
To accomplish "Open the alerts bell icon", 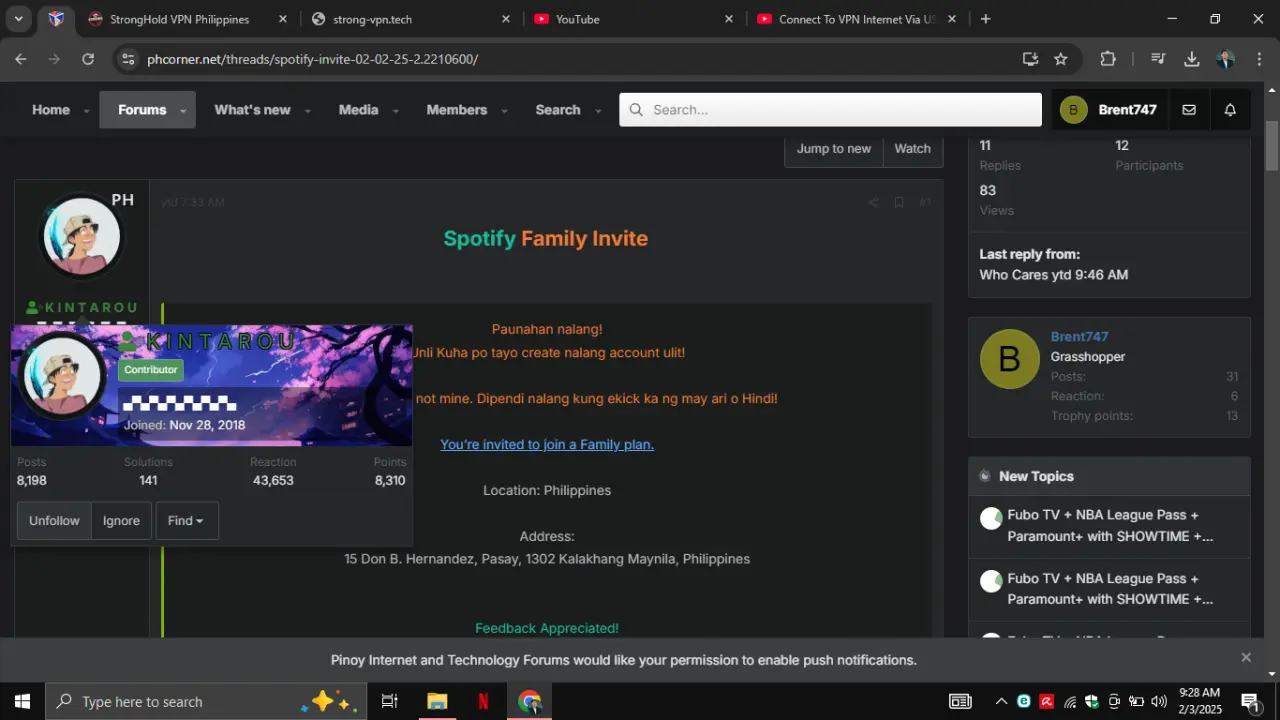I will tap(1231, 110).
